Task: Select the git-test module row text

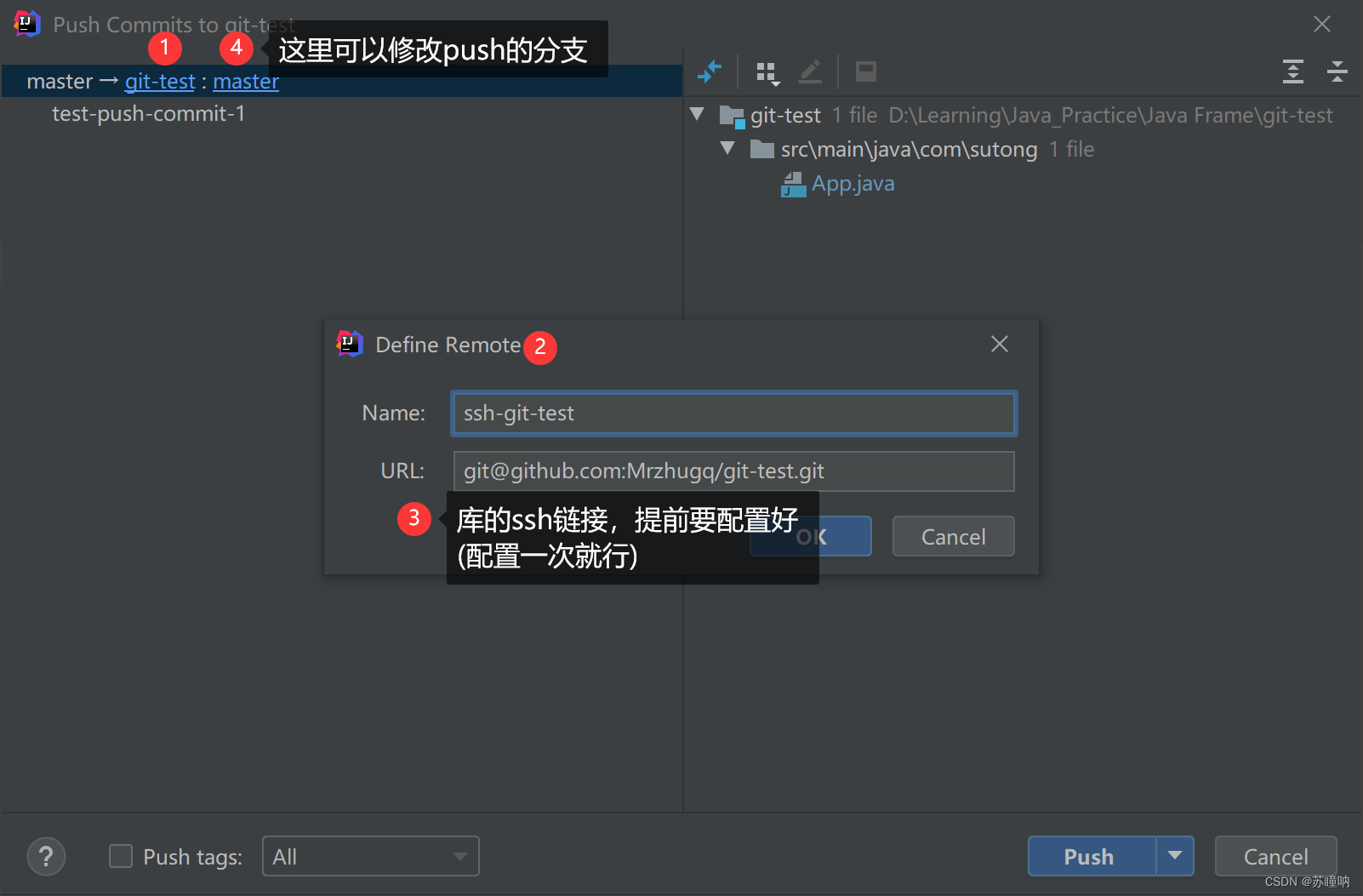Action: 785,116
